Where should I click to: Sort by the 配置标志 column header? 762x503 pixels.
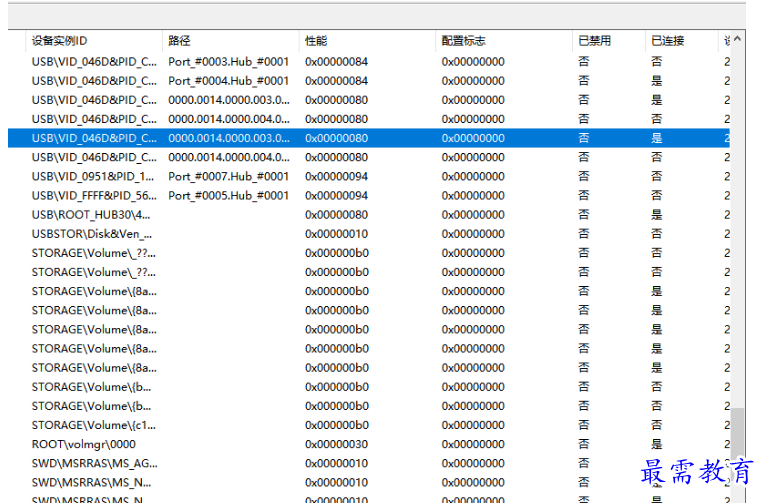pos(504,41)
